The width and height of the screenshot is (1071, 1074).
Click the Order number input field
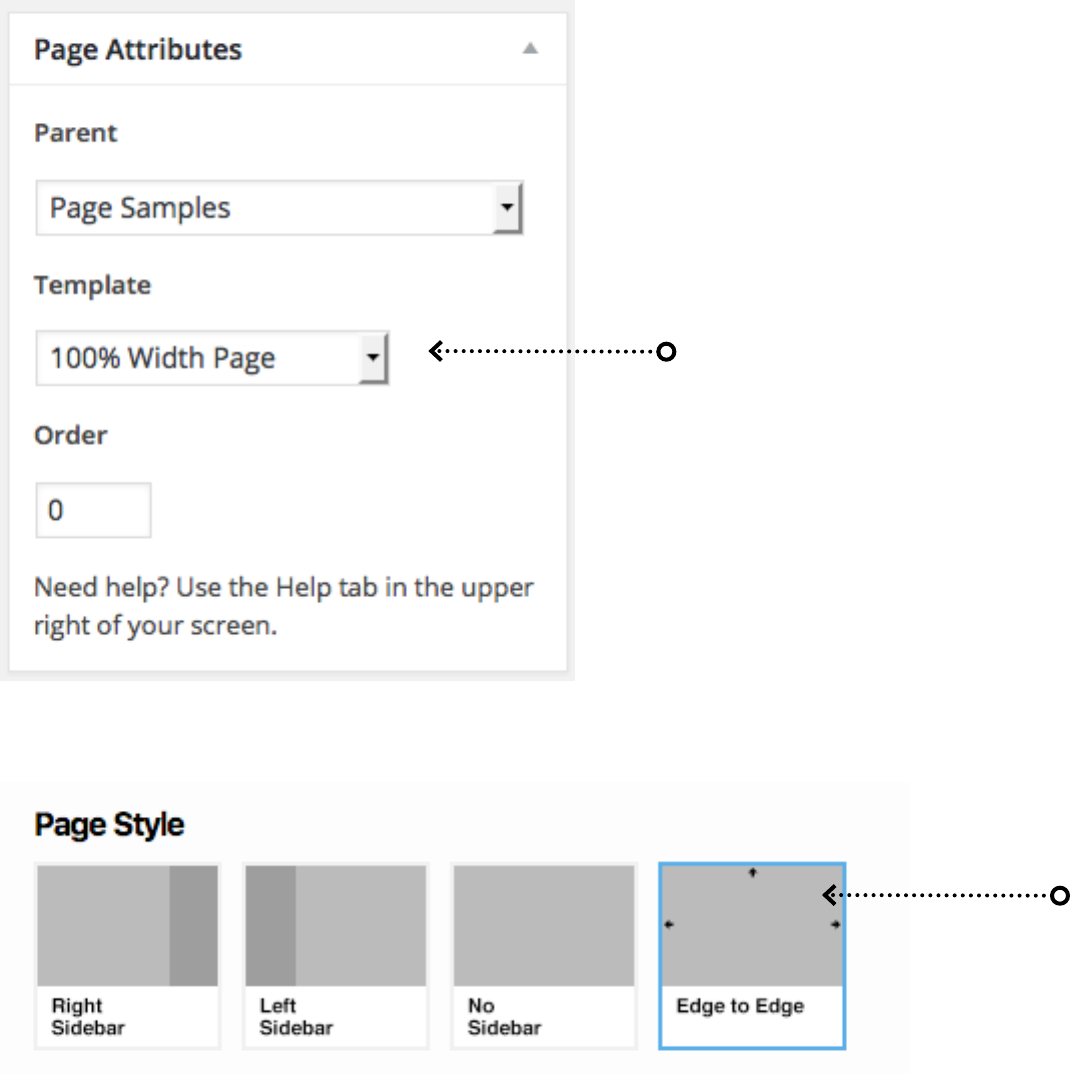(93, 510)
